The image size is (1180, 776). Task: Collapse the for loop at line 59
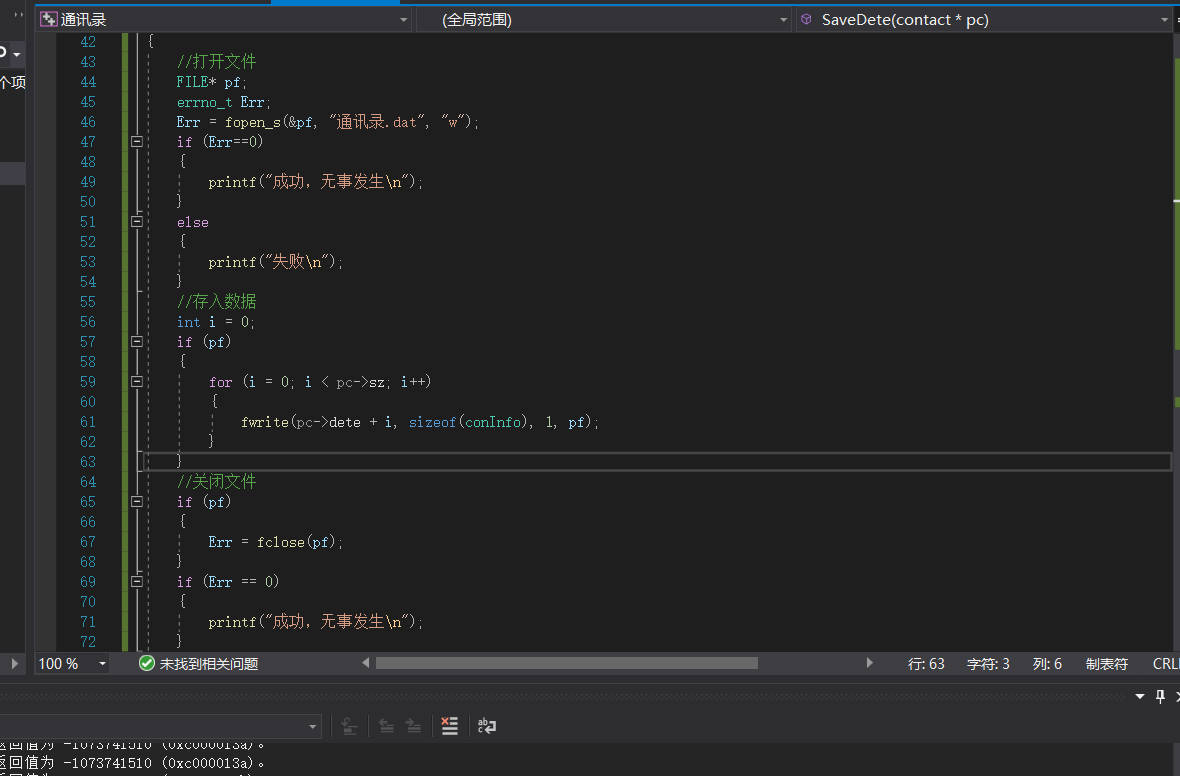point(136,381)
